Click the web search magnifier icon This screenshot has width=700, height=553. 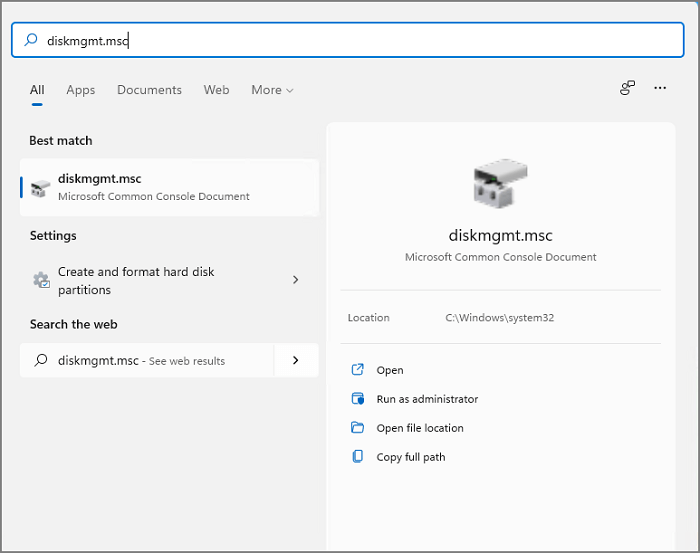(41, 361)
